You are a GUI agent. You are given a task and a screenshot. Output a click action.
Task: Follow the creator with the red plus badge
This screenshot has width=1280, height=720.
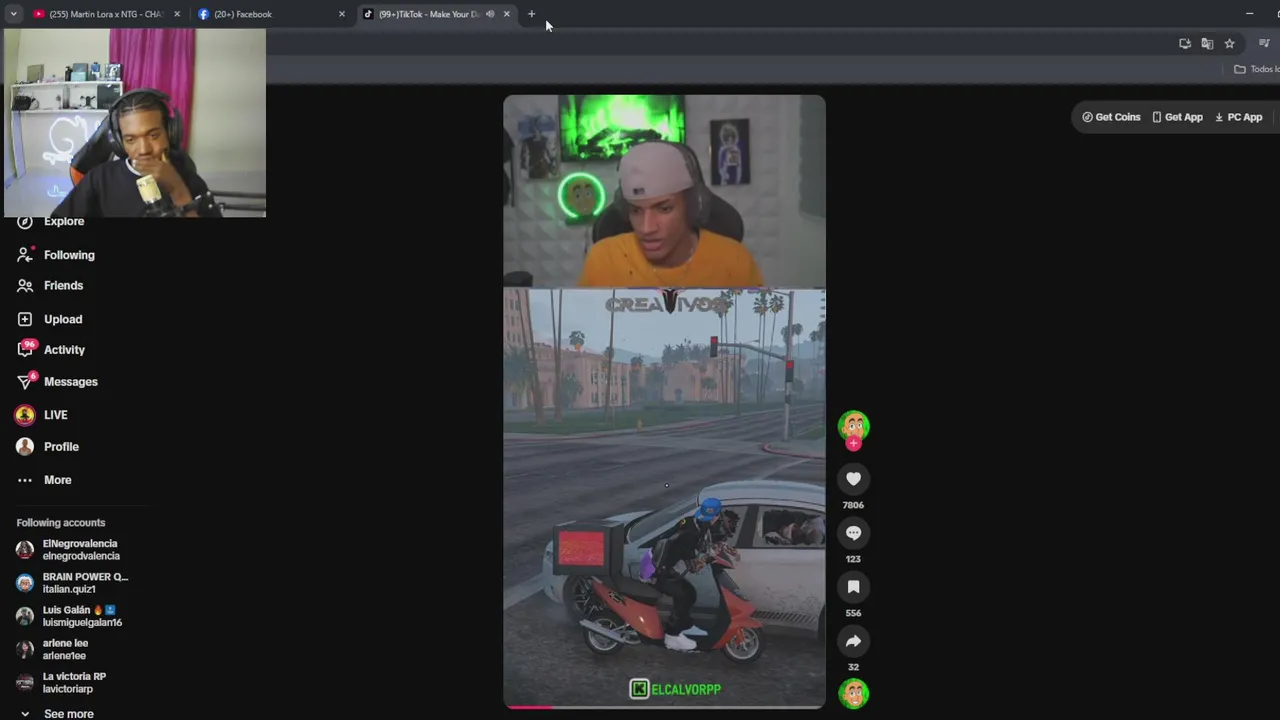click(853, 444)
